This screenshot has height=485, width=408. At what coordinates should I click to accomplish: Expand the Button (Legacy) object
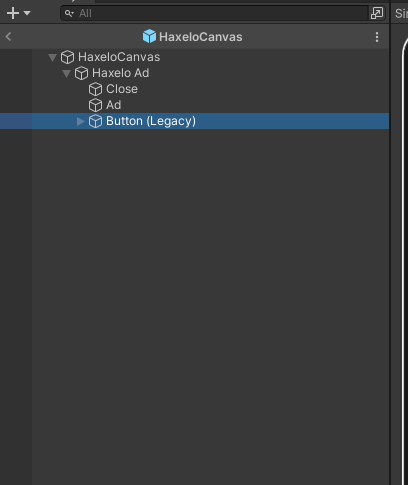(80, 121)
